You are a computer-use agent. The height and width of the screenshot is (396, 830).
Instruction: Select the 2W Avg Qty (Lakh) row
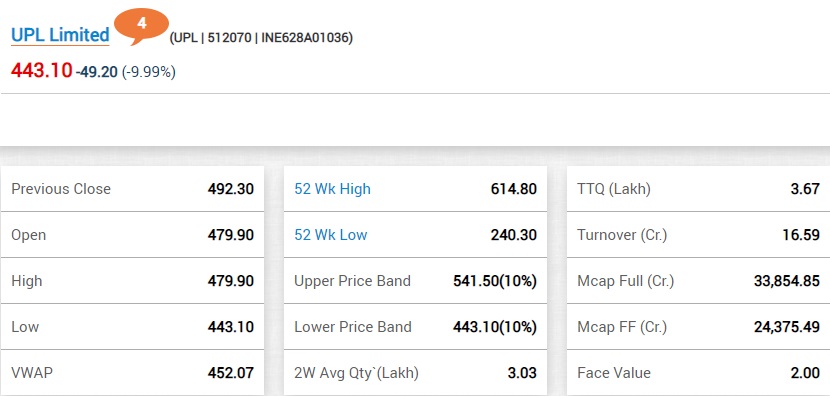tap(416, 373)
